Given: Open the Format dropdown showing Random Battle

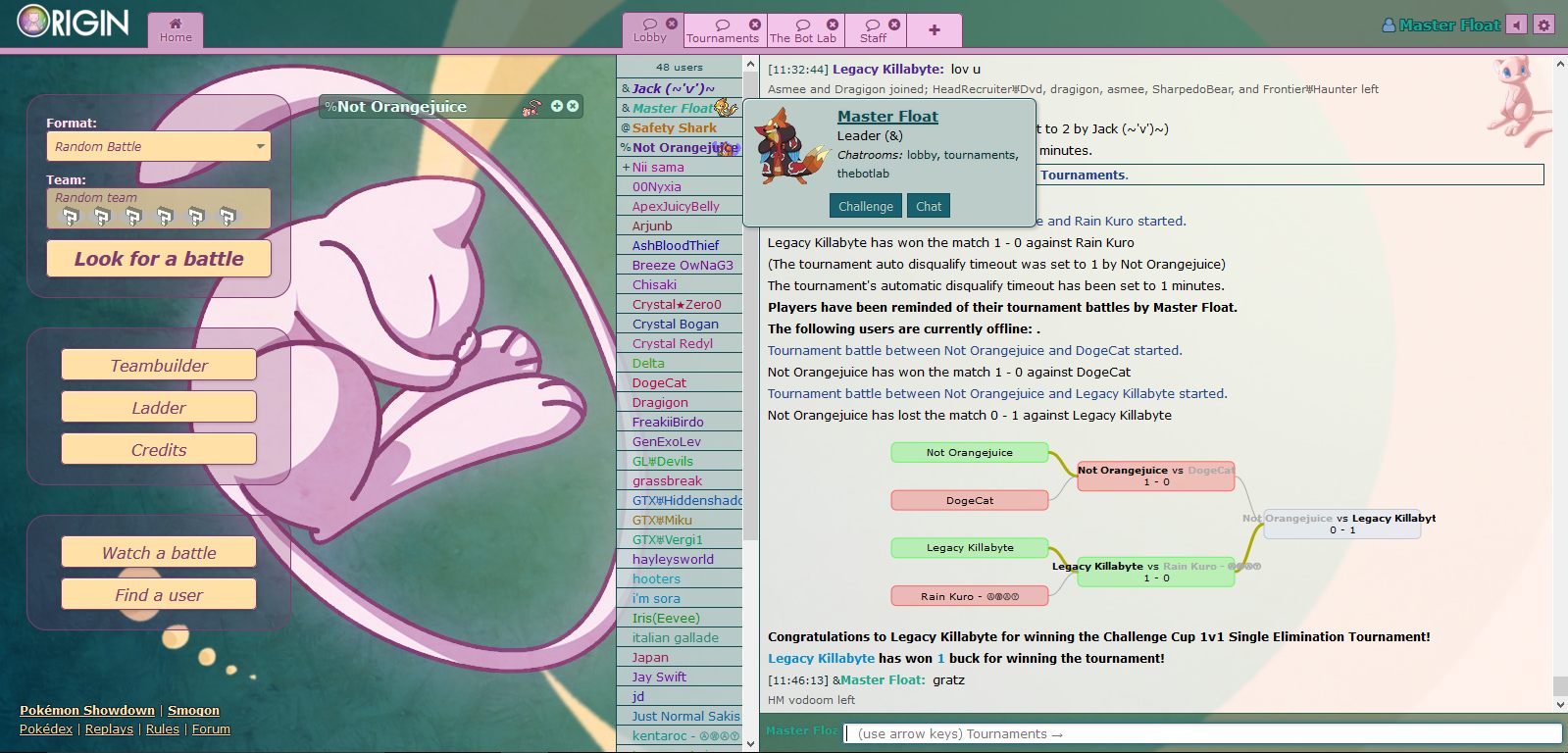Looking at the screenshot, I should (x=159, y=146).
